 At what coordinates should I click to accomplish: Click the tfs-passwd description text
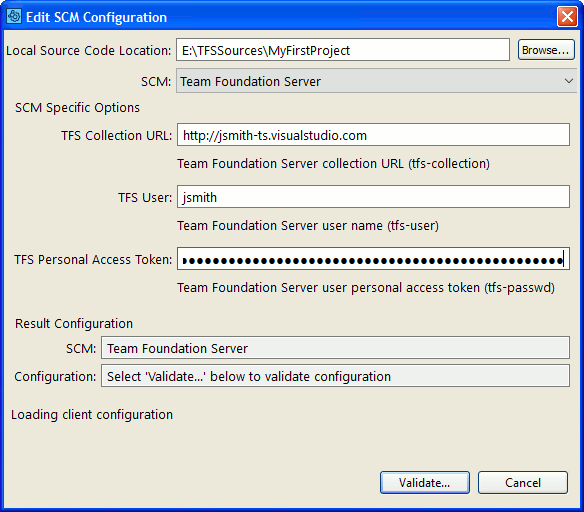click(x=366, y=287)
